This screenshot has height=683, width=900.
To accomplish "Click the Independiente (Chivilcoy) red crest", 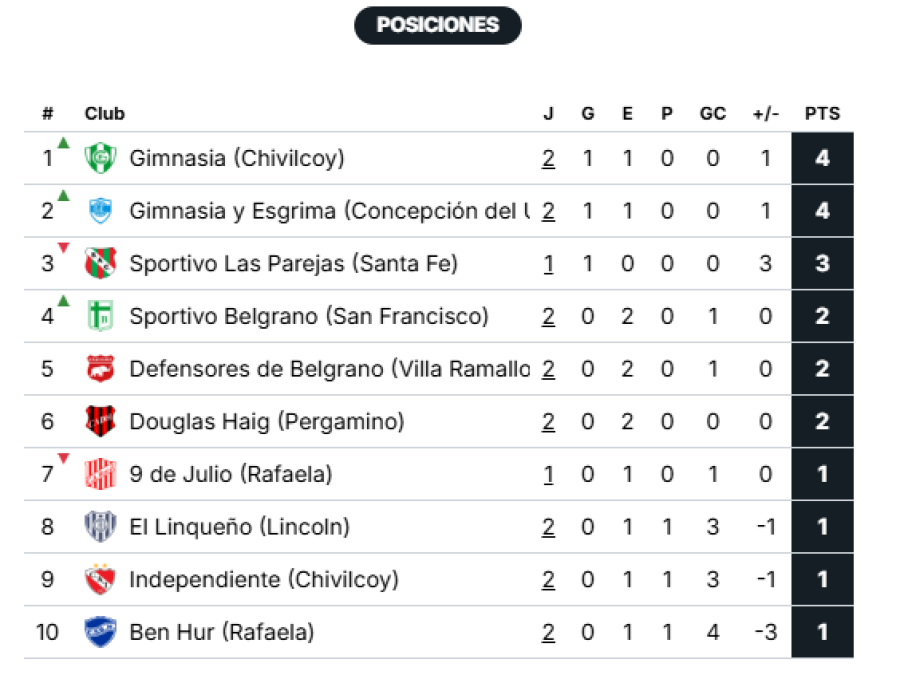I will coord(100,580).
